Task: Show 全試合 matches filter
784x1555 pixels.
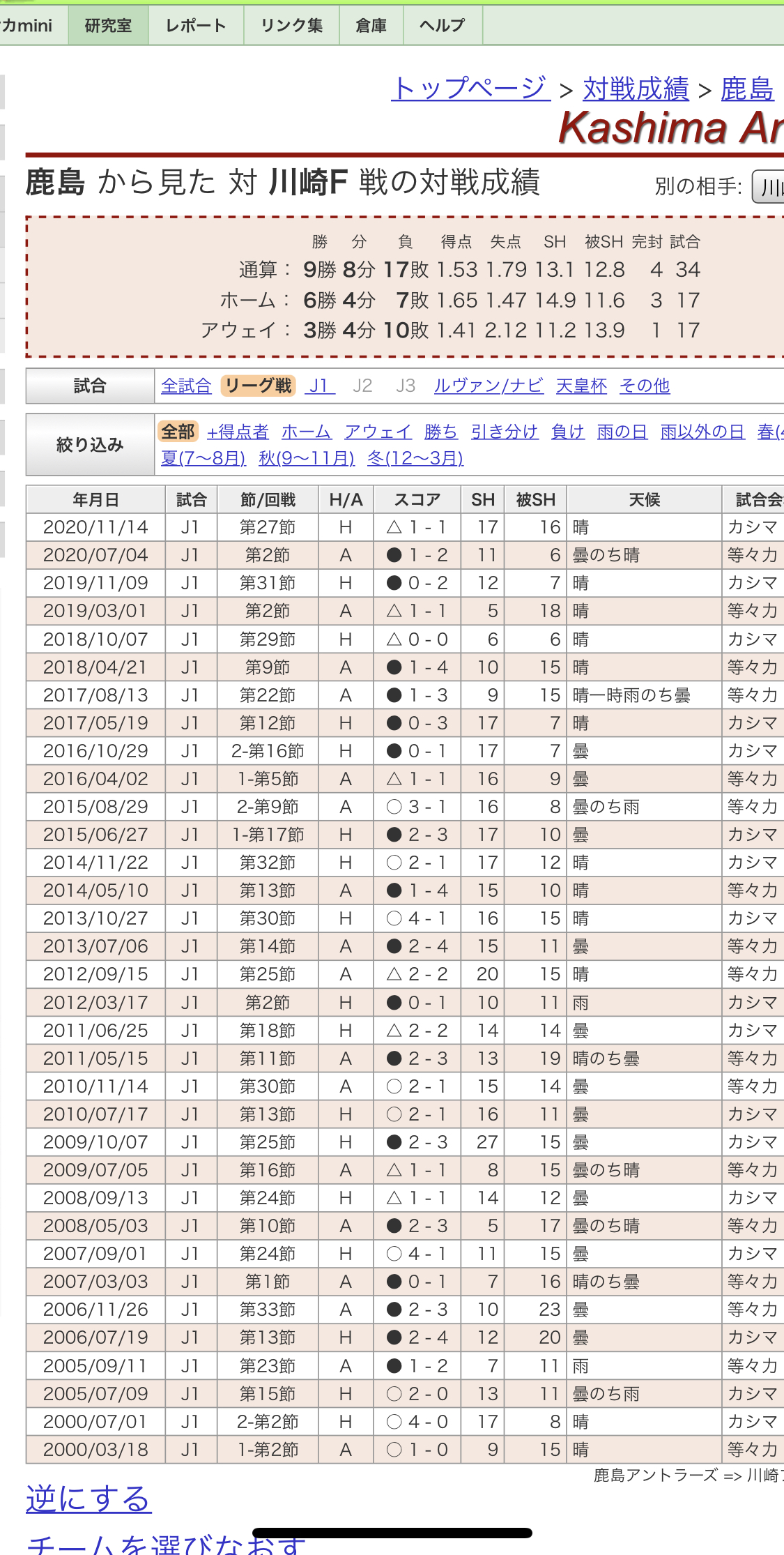Action: click(x=186, y=386)
